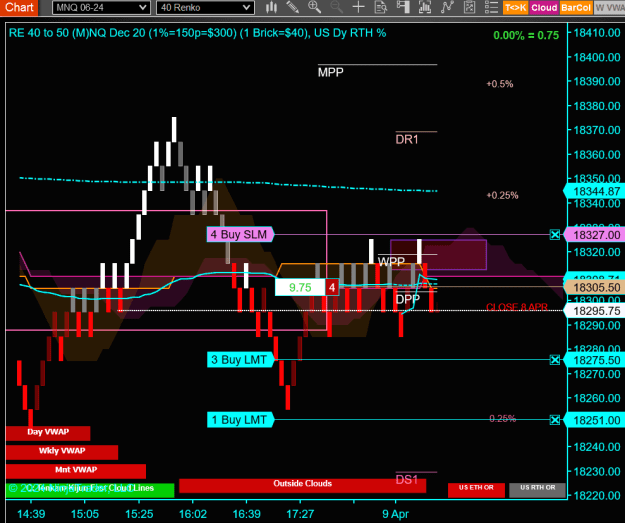This screenshot has width=625, height=523.
Task: Open the Chart Trader panel icon
Action: pos(403,7)
